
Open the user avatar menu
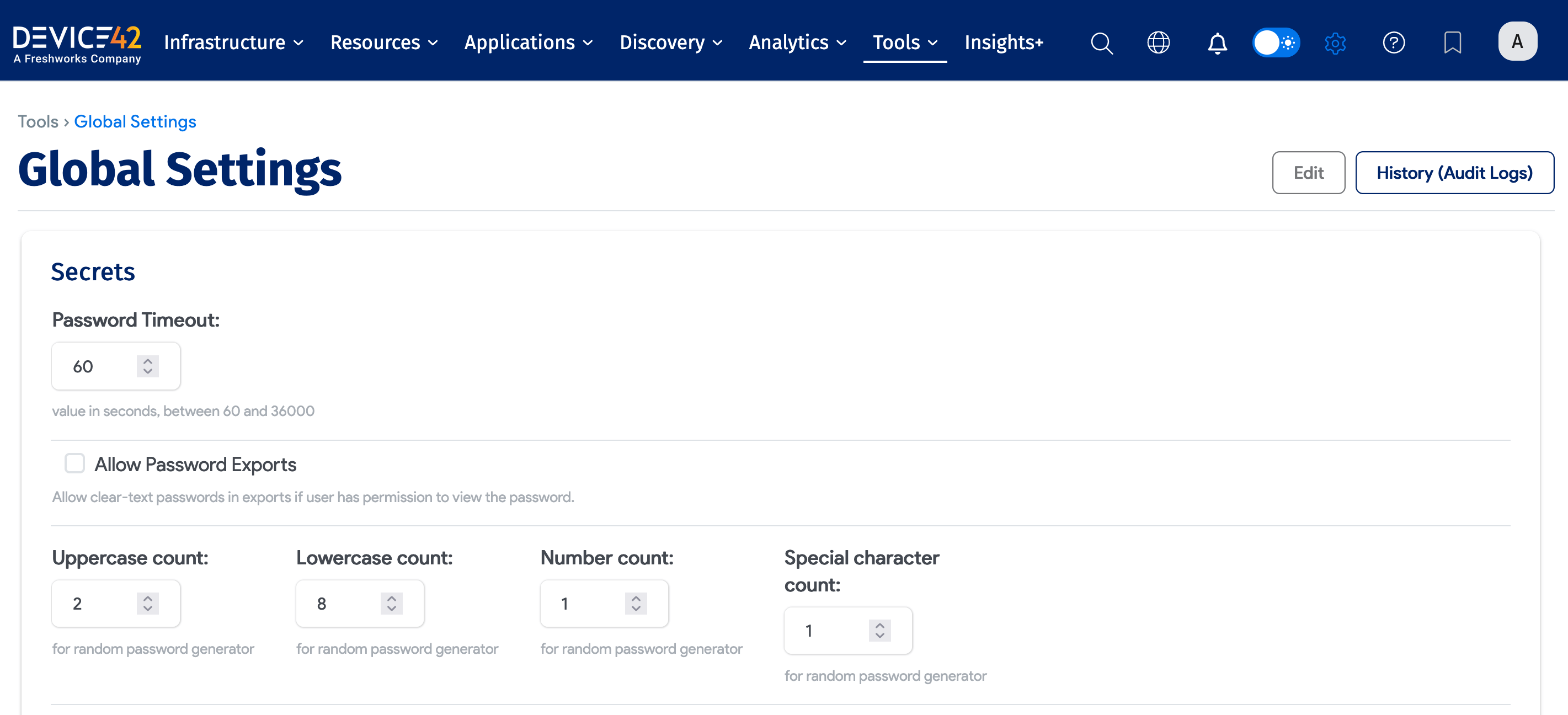point(1517,41)
